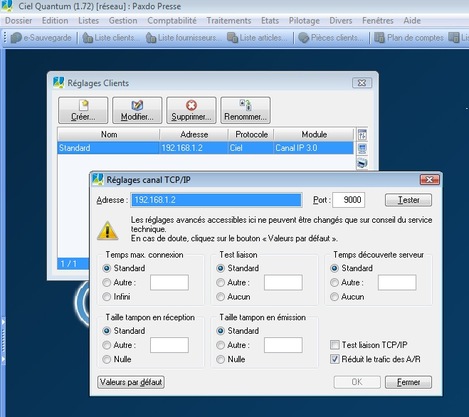
Task: Open Plan de comptes toolbar shortcut
Action: click(x=409, y=38)
